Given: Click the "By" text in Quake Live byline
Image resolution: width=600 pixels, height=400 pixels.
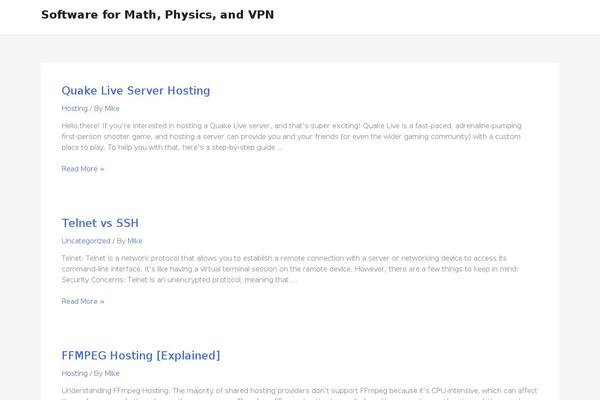Looking at the screenshot, I should coord(98,108).
